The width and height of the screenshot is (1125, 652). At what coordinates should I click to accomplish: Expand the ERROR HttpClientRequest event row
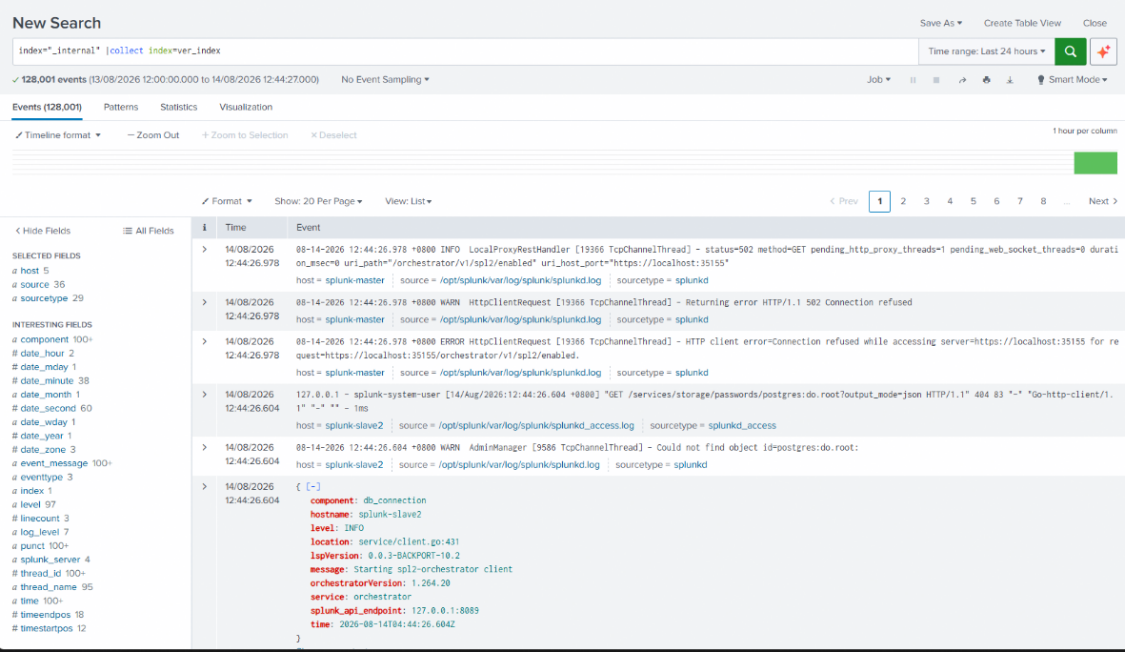(x=204, y=341)
